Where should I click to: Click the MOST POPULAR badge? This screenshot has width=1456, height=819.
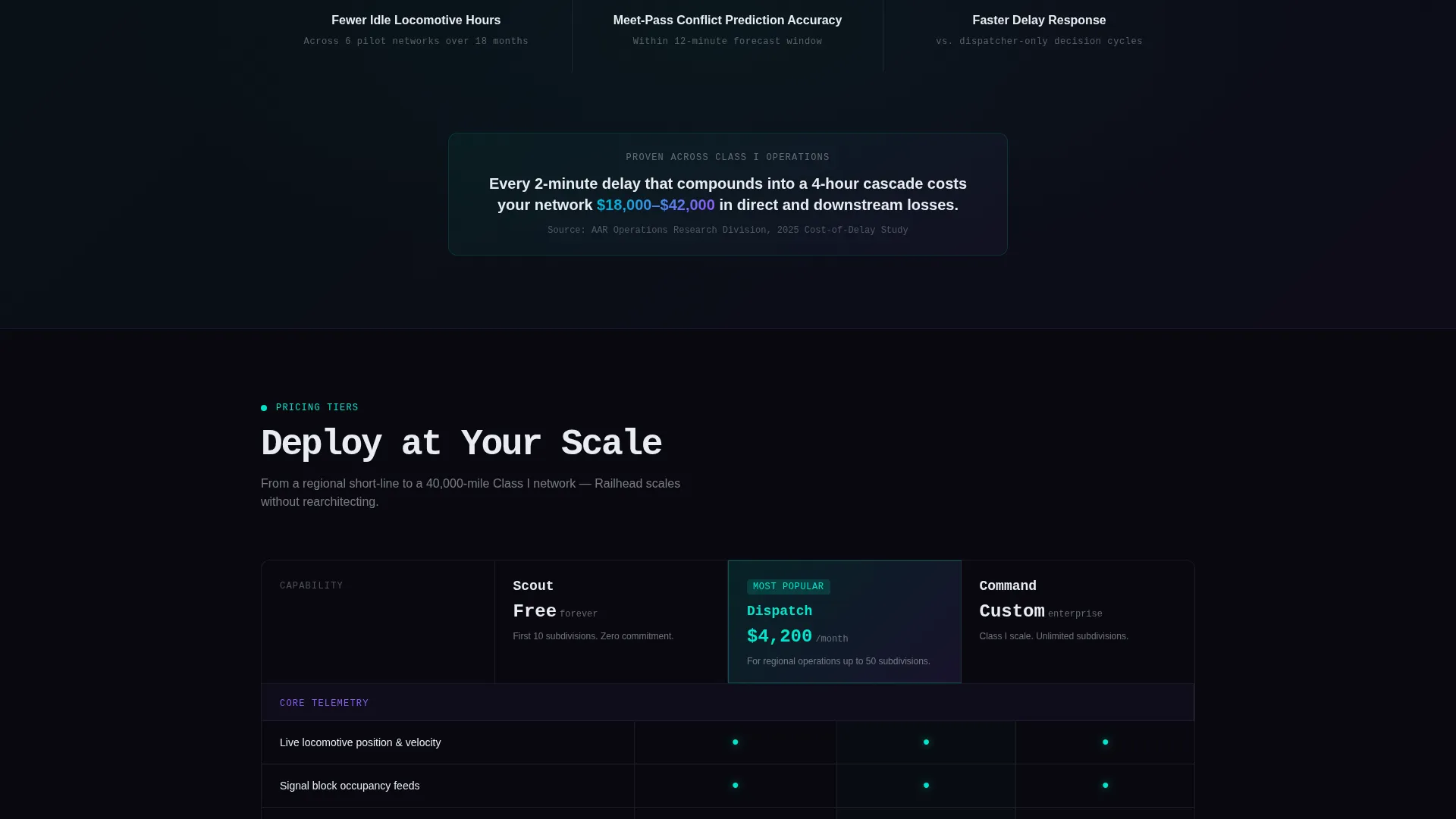tap(788, 587)
